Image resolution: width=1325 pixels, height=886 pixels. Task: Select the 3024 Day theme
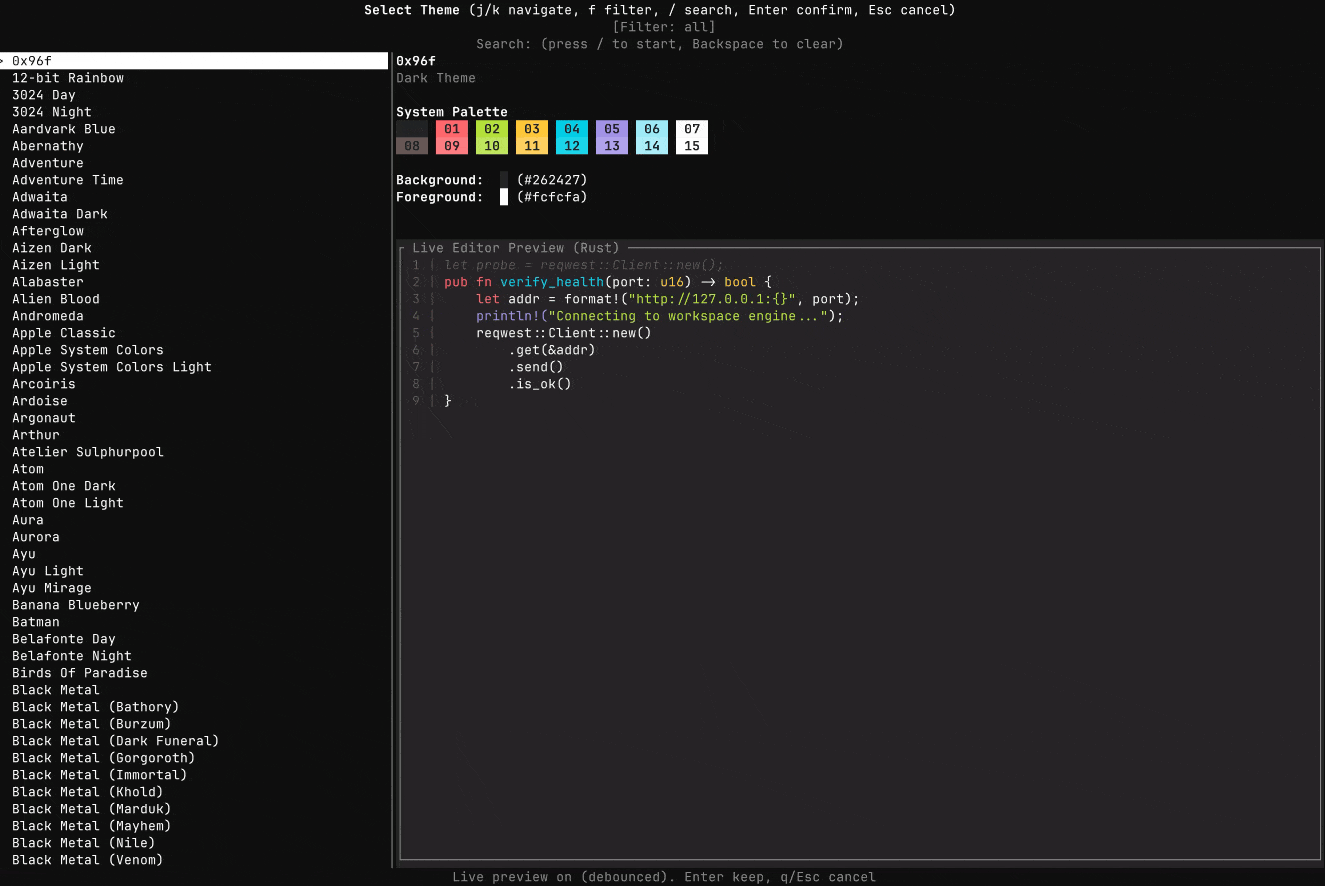coord(44,95)
